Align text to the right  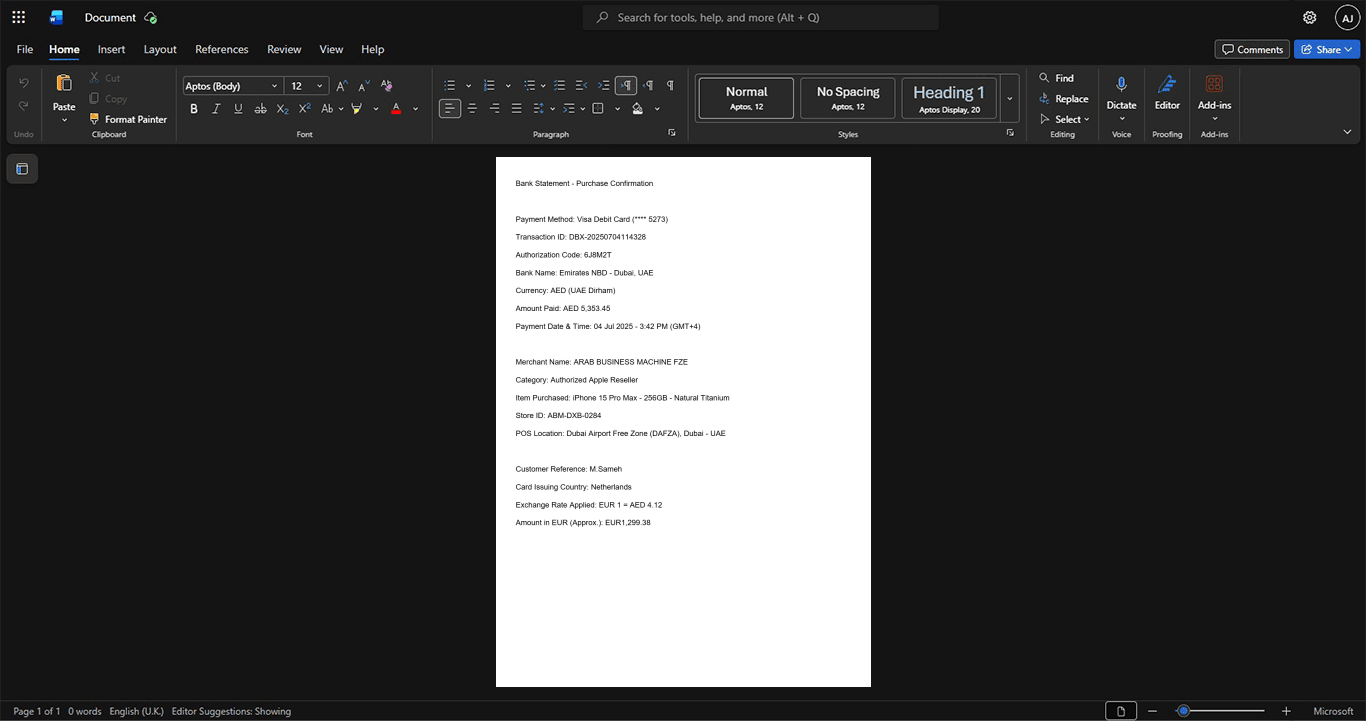click(x=494, y=109)
